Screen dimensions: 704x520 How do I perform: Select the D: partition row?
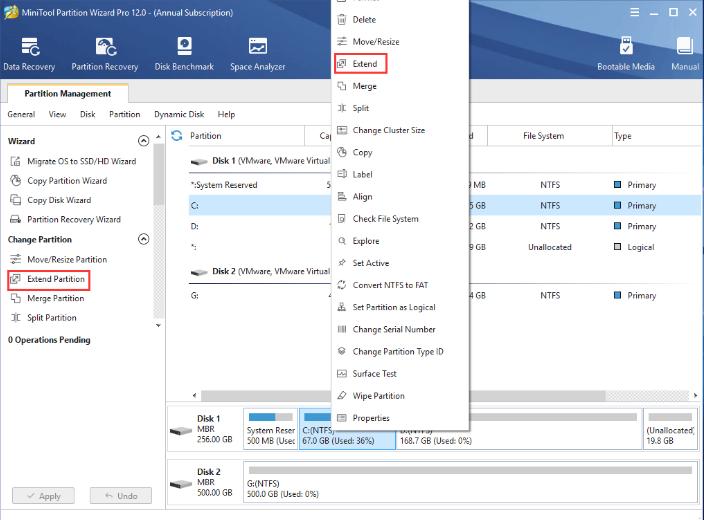(260, 226)
